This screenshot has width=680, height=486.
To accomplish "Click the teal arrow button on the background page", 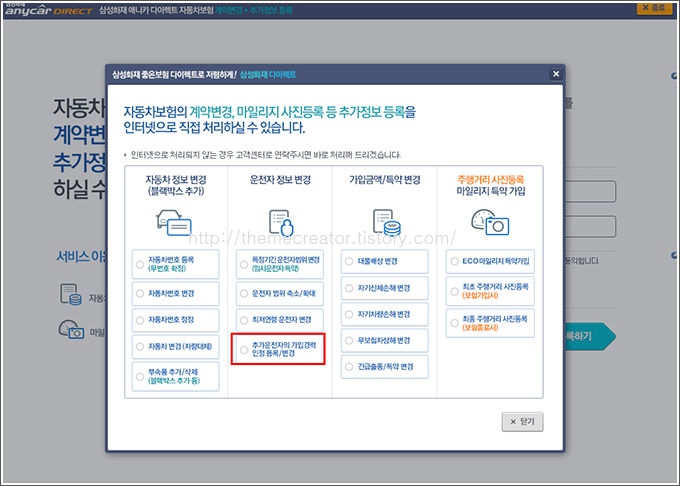I will (x=590, y=336).
